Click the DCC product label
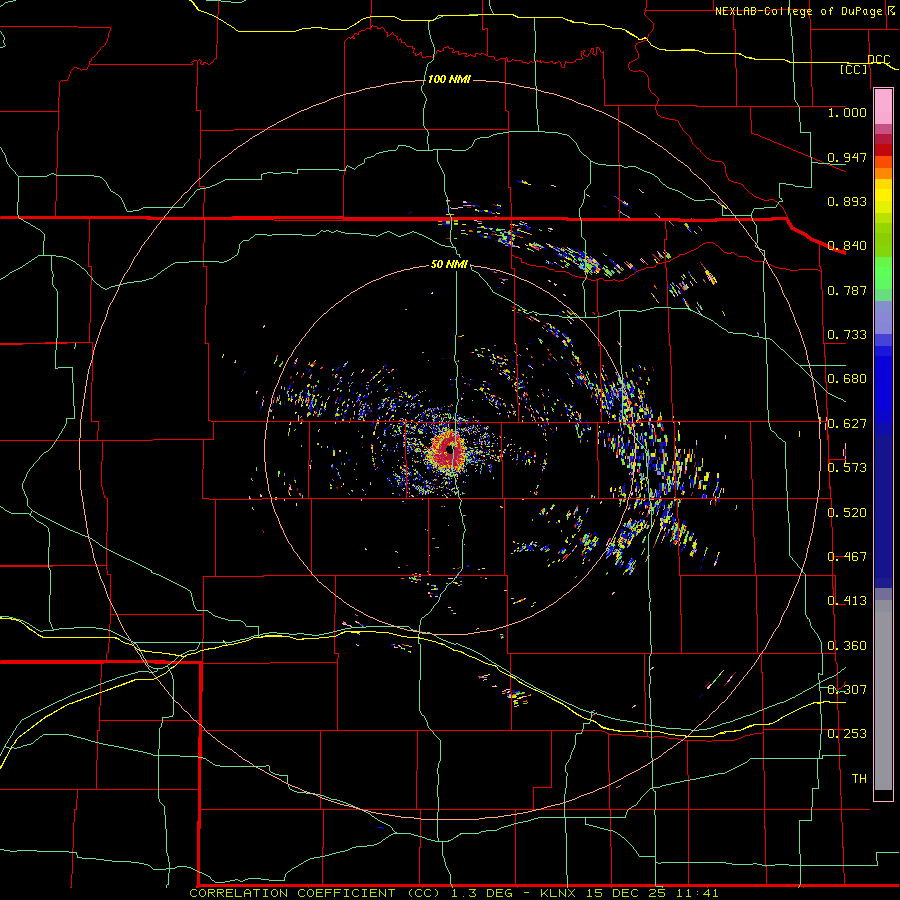 (x=878, y=60)
